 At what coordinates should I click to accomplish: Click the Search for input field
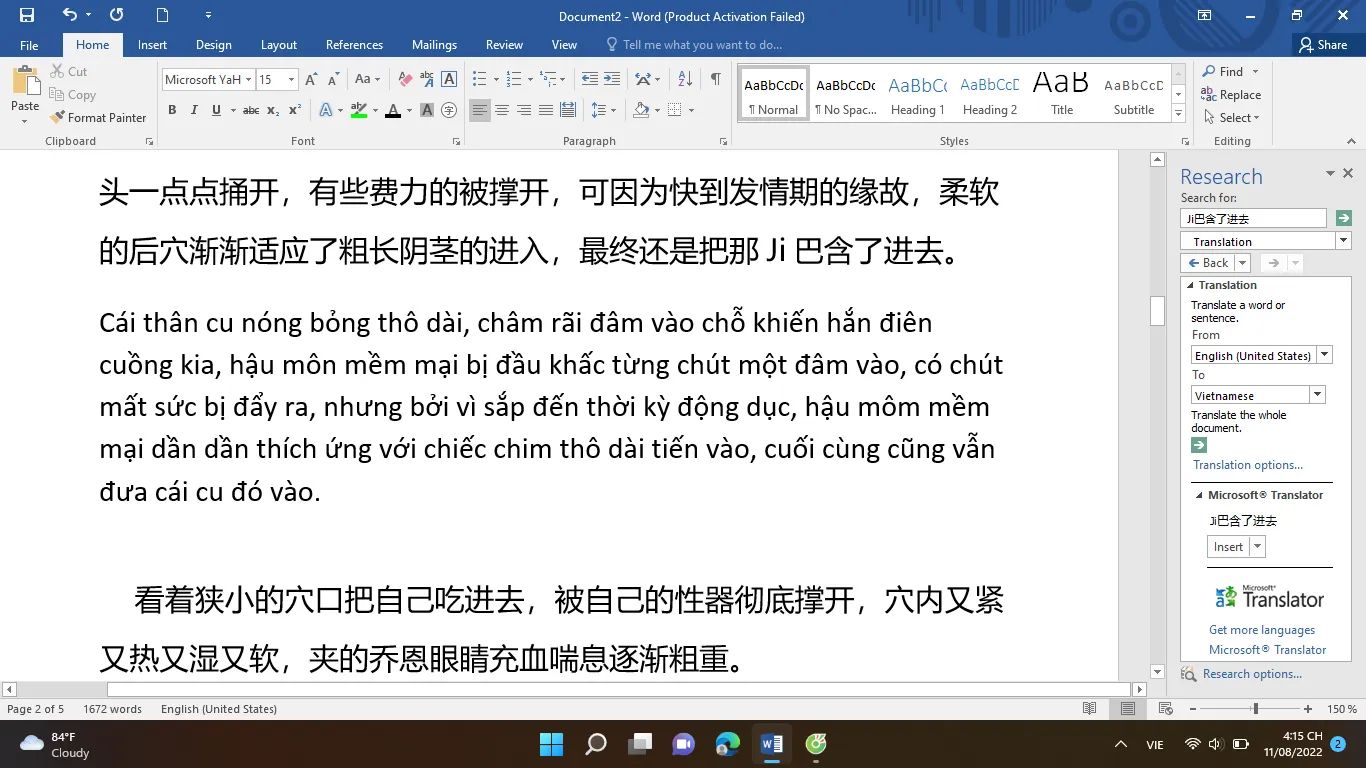pos(1253,218)
